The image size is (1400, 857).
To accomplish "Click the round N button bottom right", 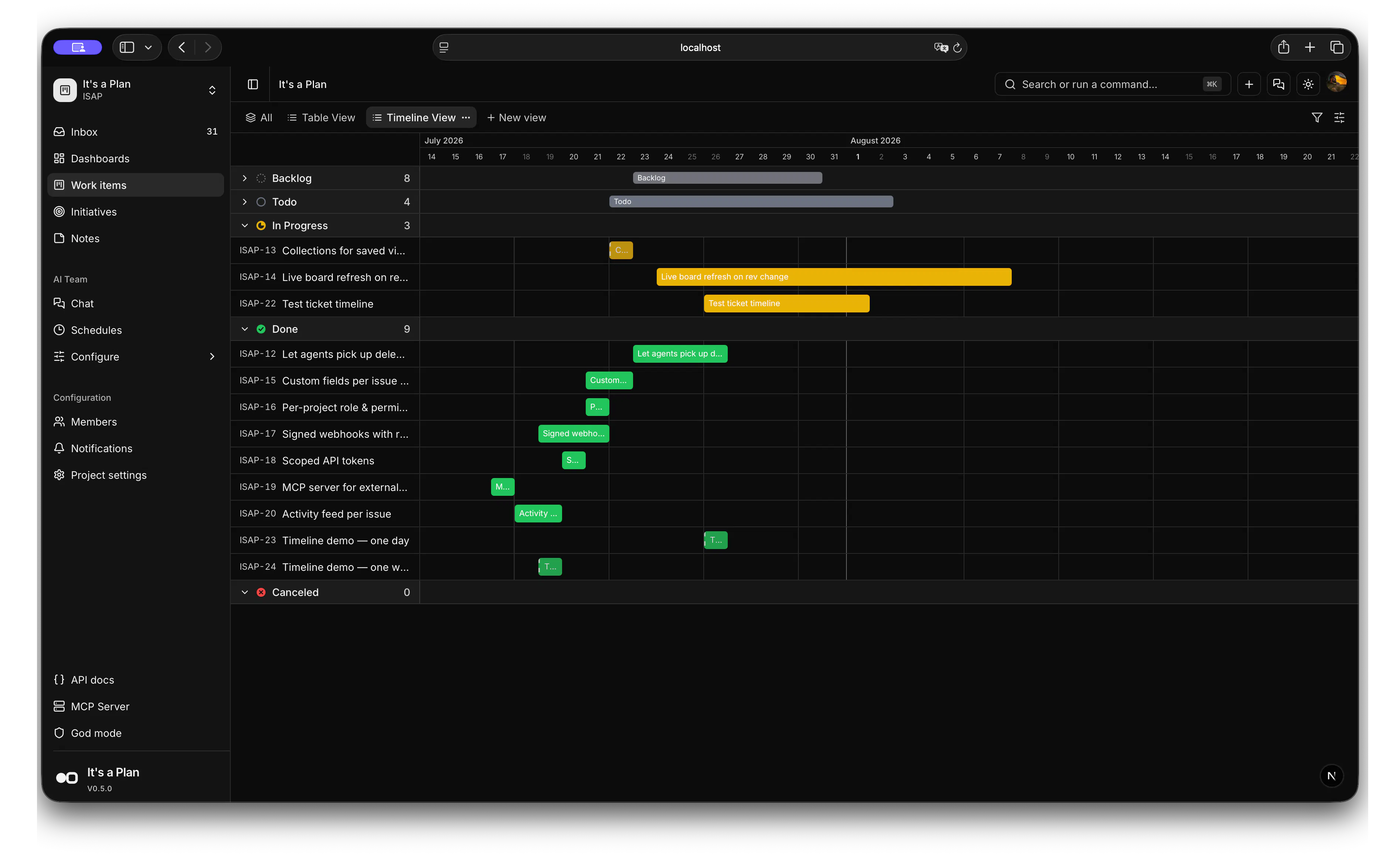I will click(x=1331, y=776).
